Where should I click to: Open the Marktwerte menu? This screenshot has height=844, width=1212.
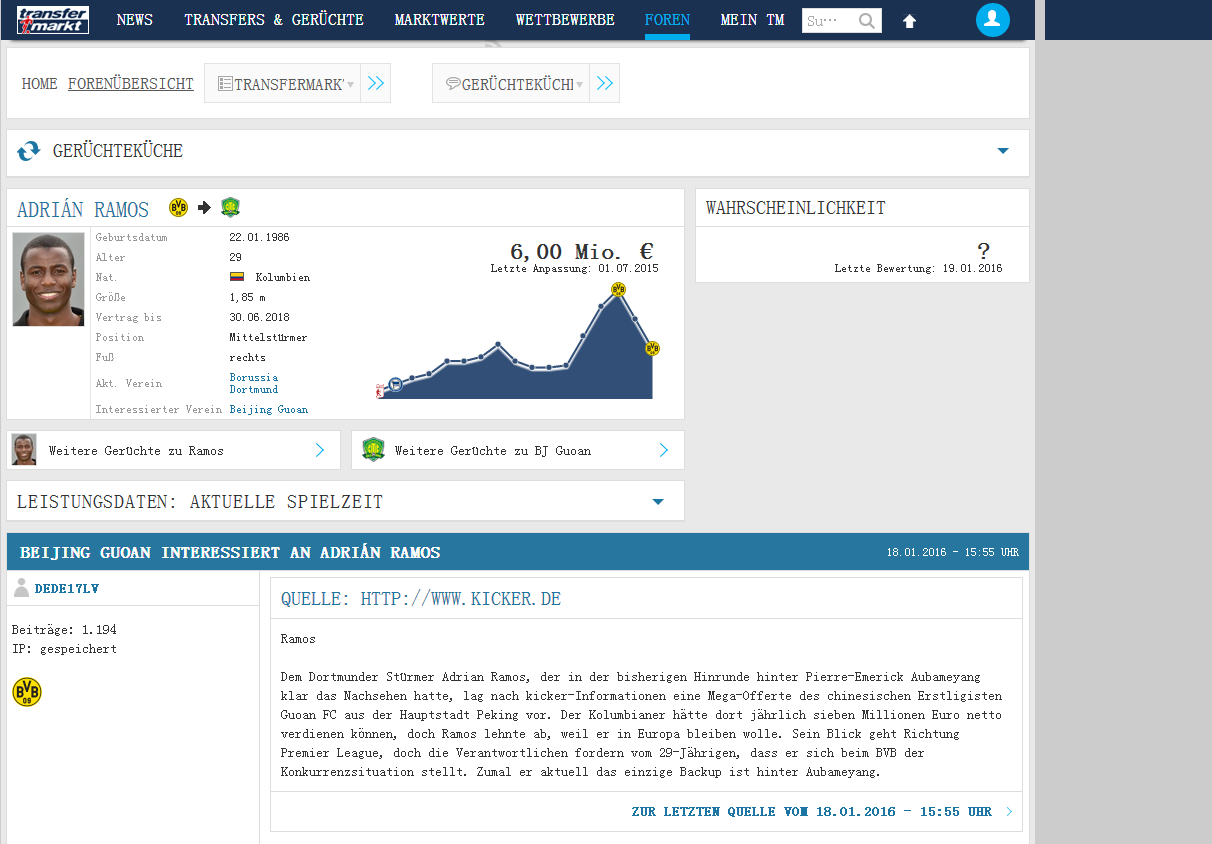(x=440, y=20)
